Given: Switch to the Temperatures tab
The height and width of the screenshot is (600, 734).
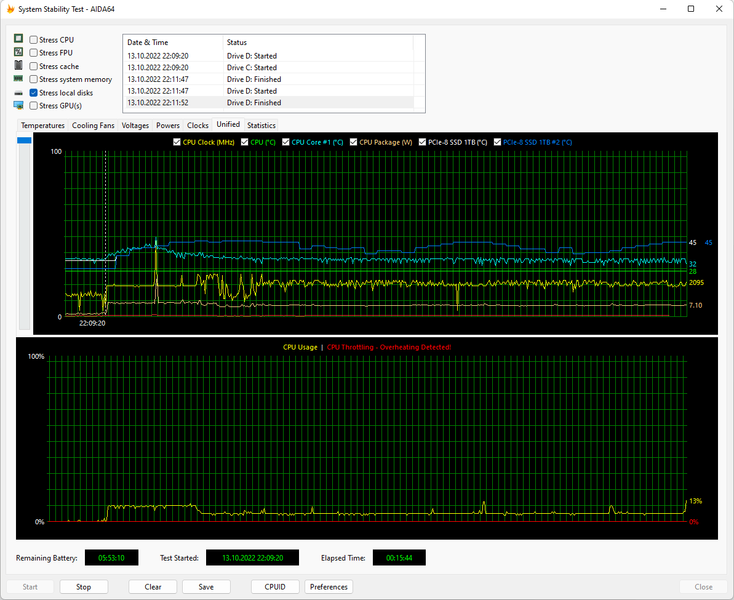Looking at the screenshot, I should 42,125.
